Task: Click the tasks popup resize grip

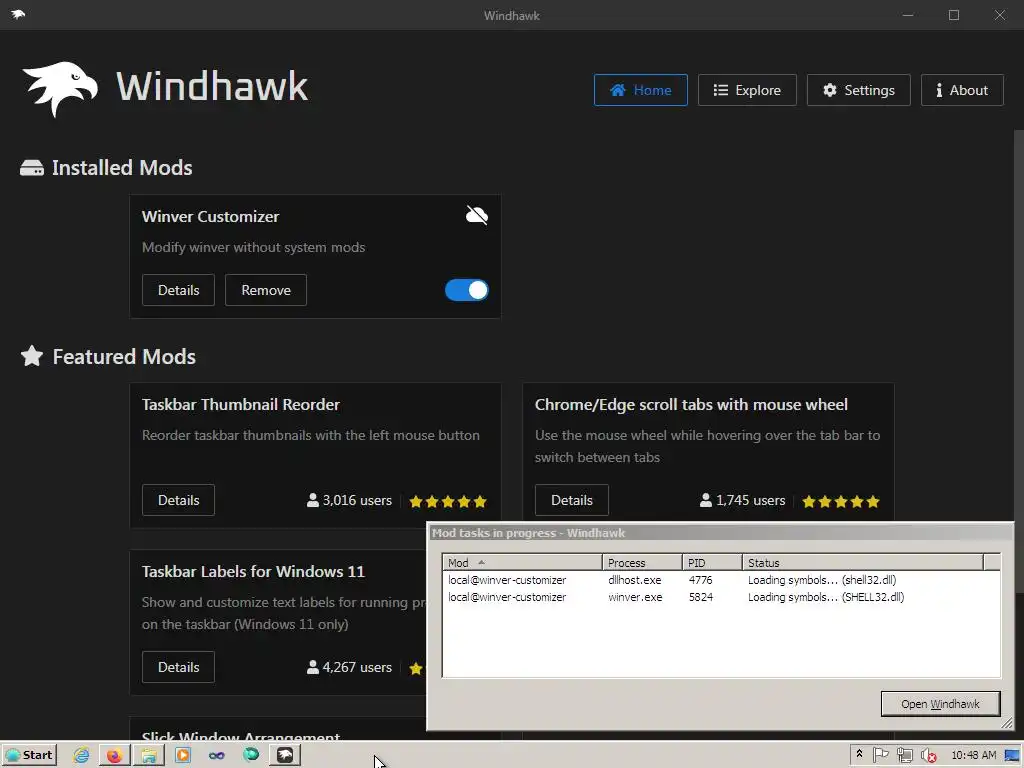Action: point(1006,722)
